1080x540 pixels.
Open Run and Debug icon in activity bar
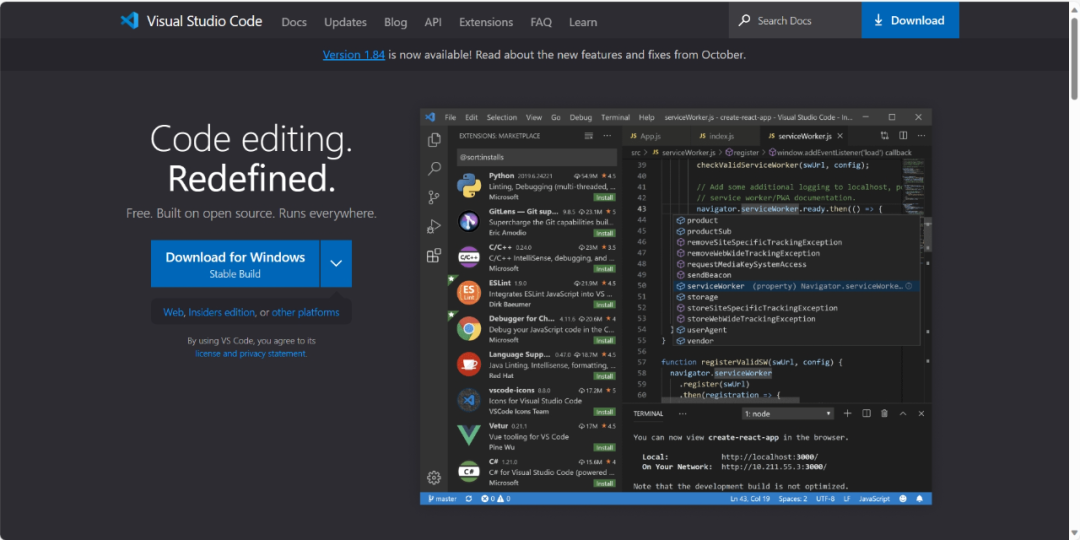pyautogui.click(x=434, y=227)
